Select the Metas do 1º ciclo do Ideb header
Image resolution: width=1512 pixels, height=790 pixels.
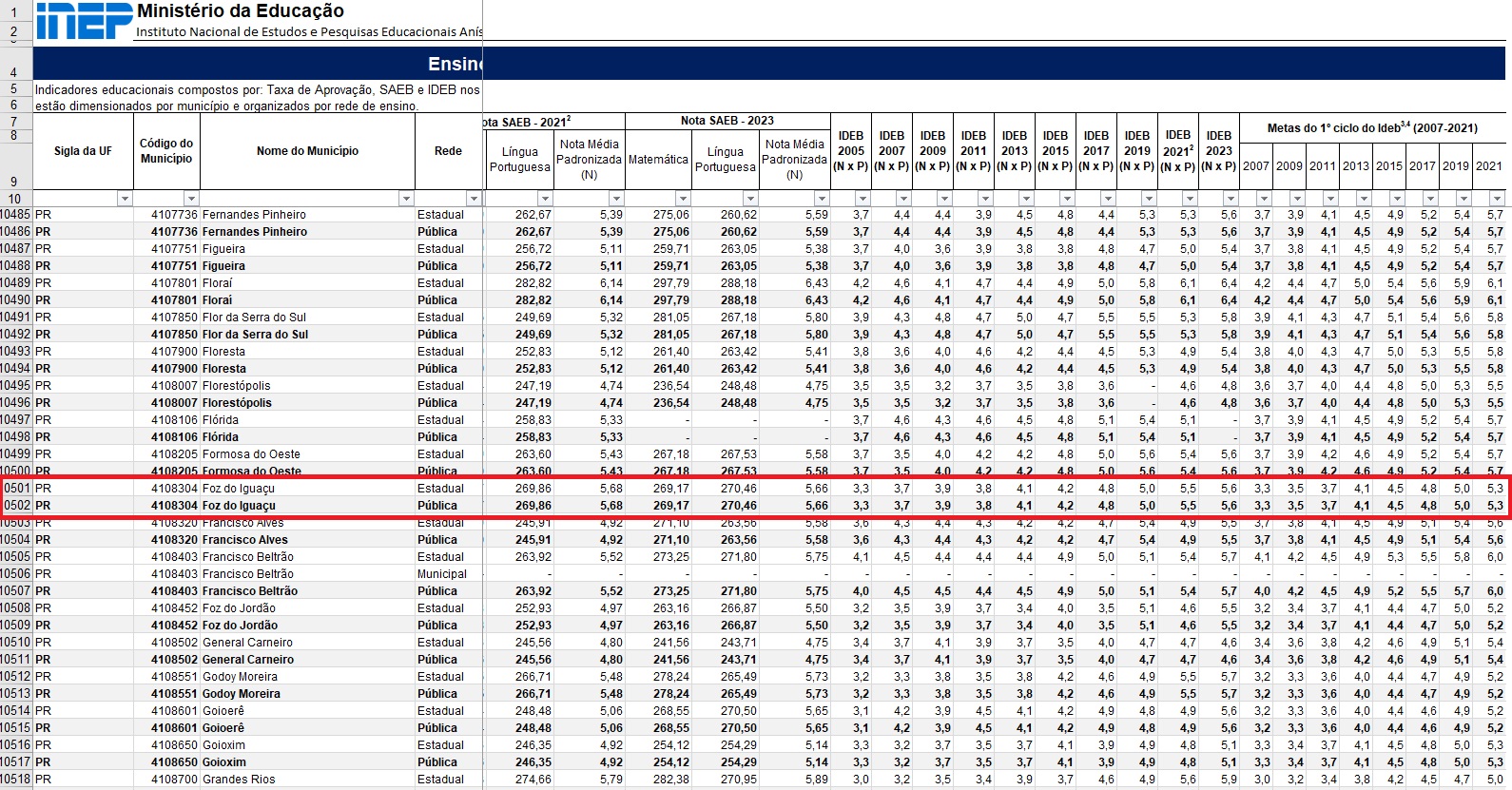pyautogui.click(x=1371, y=128)
